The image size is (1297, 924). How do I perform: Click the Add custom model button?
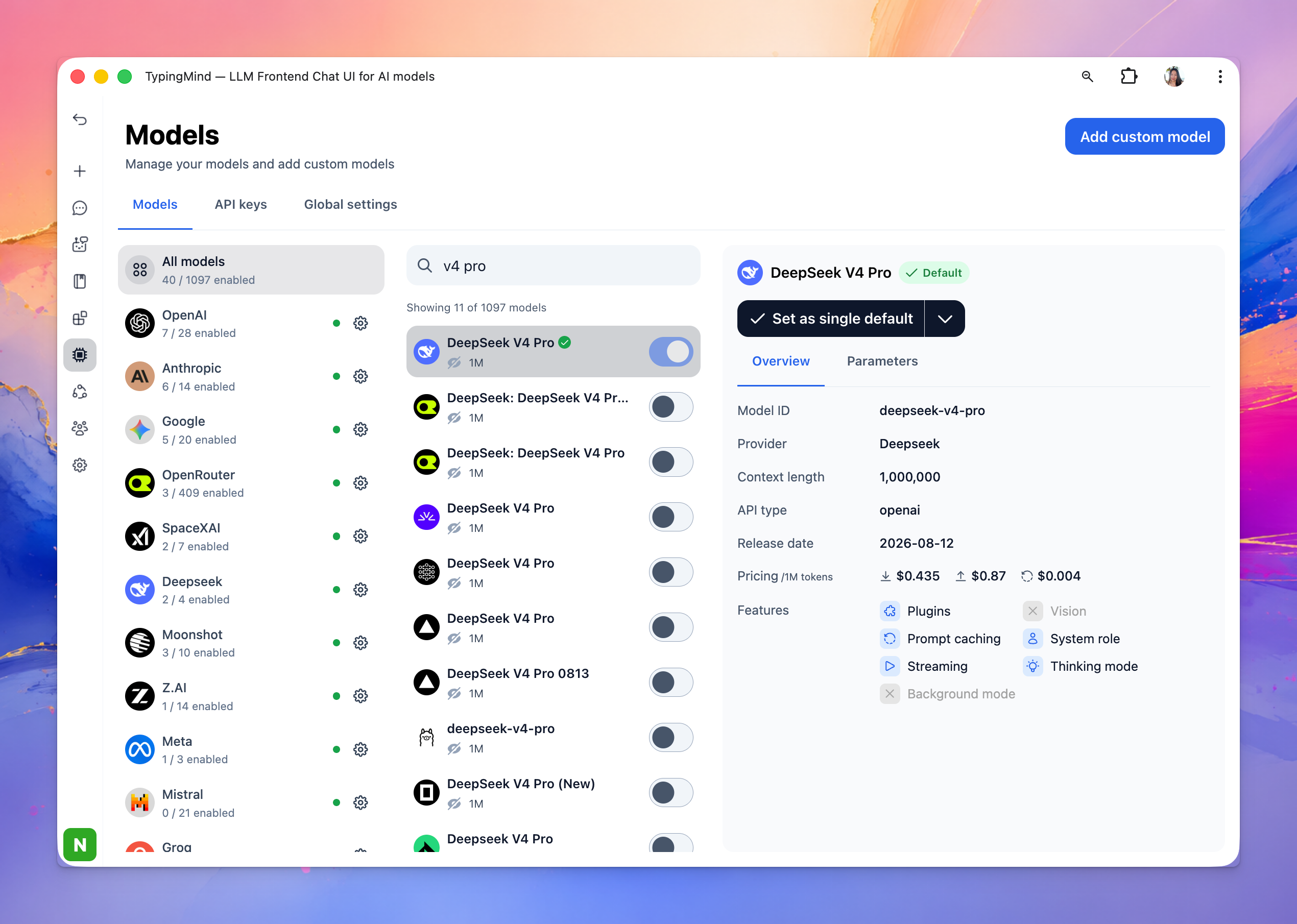1144,136
